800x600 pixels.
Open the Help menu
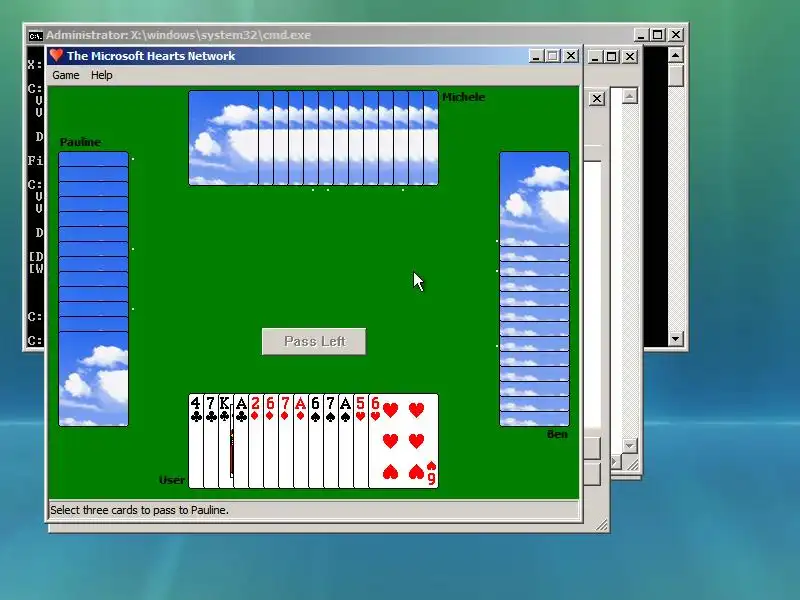tap(102, 75)
